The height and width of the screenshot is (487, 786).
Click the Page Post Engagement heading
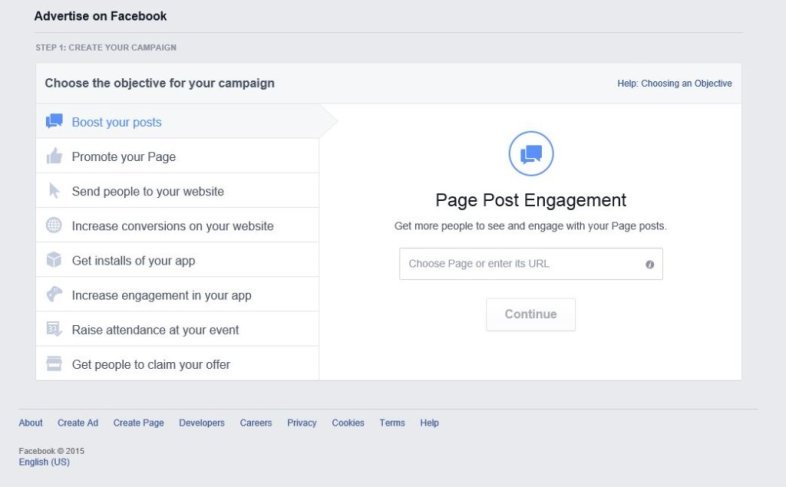(531, 200)
